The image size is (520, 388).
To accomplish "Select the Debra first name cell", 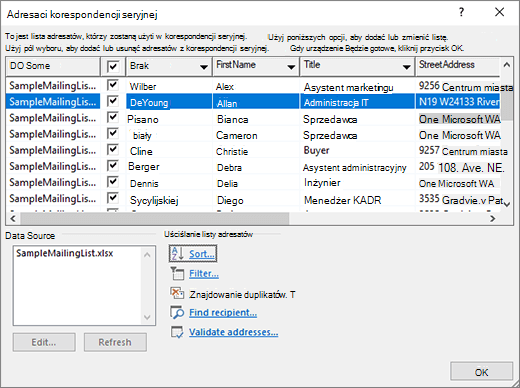I will pyautogui.click(x=256, y=167).
